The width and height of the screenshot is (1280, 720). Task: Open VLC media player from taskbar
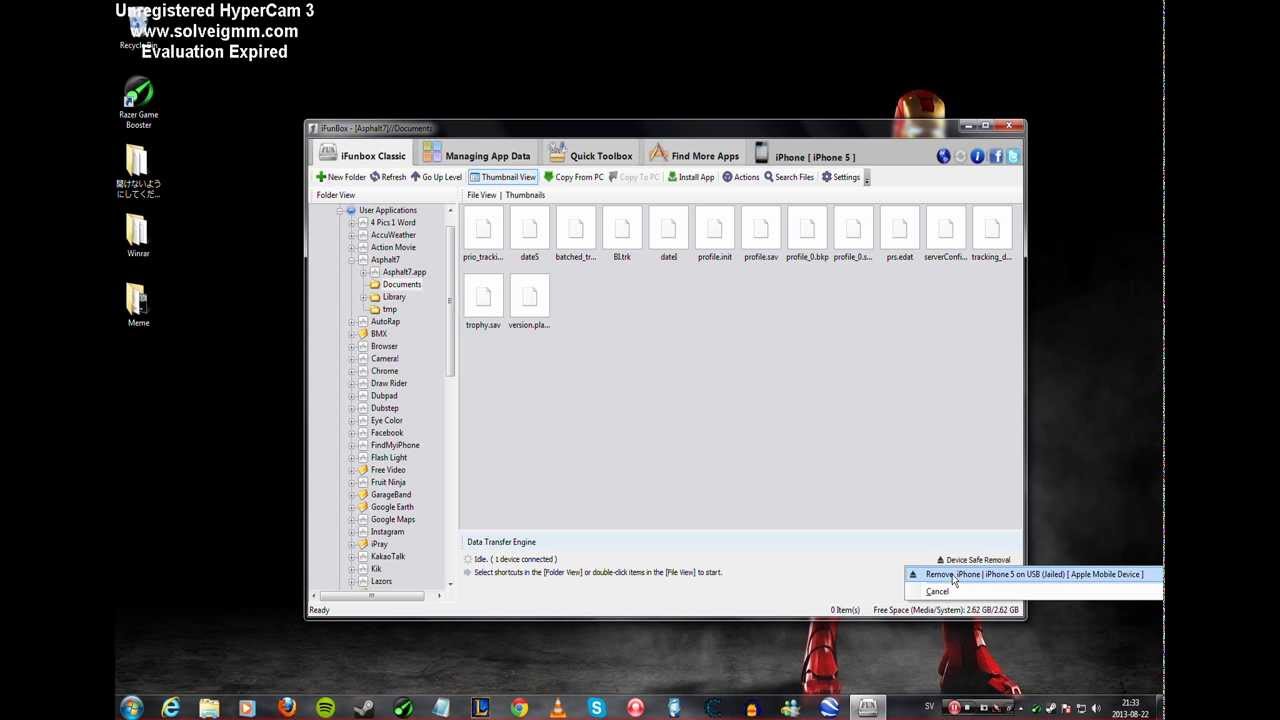(x=558, y=708)
